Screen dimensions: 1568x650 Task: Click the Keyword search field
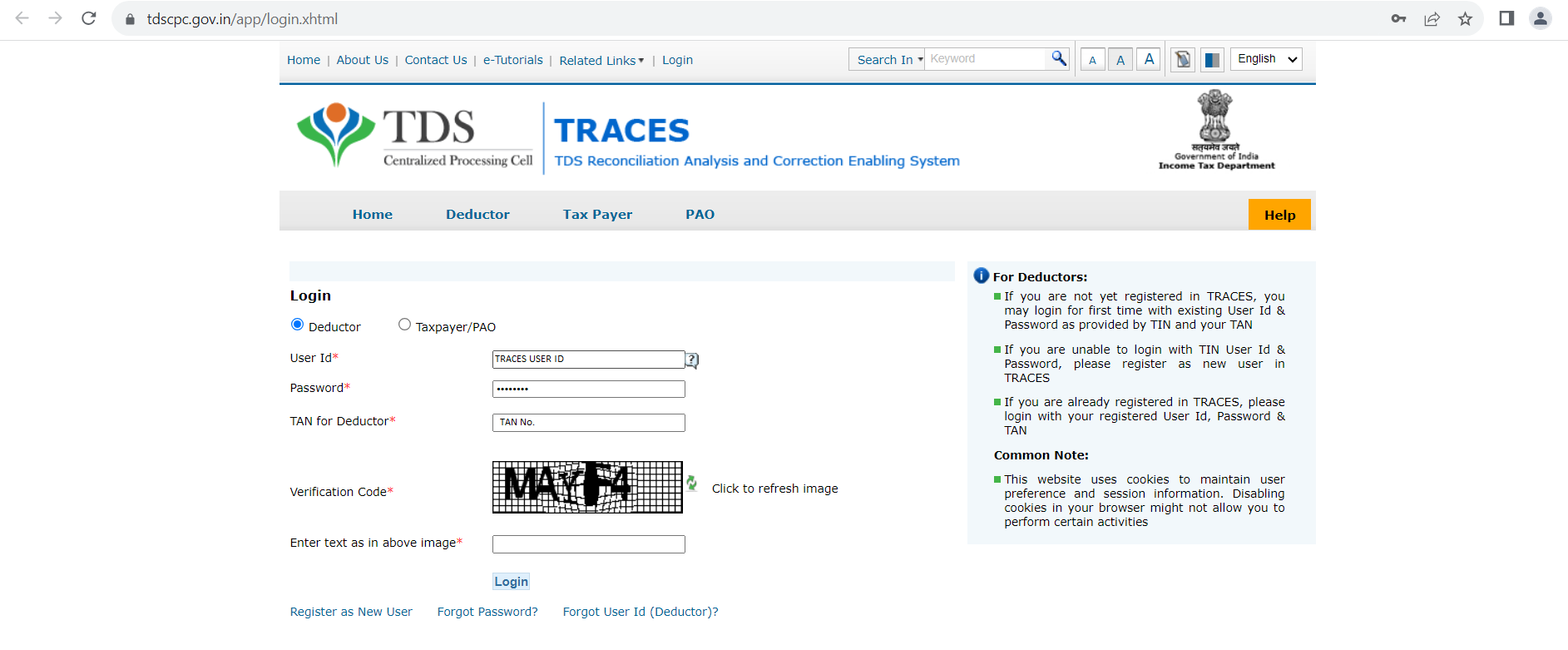(987, 59)
